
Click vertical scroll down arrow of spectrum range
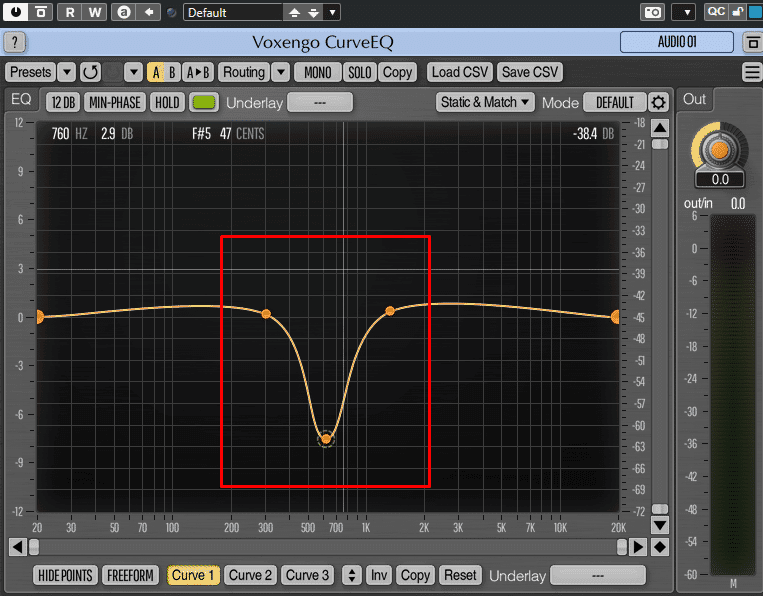coord(660,525)
